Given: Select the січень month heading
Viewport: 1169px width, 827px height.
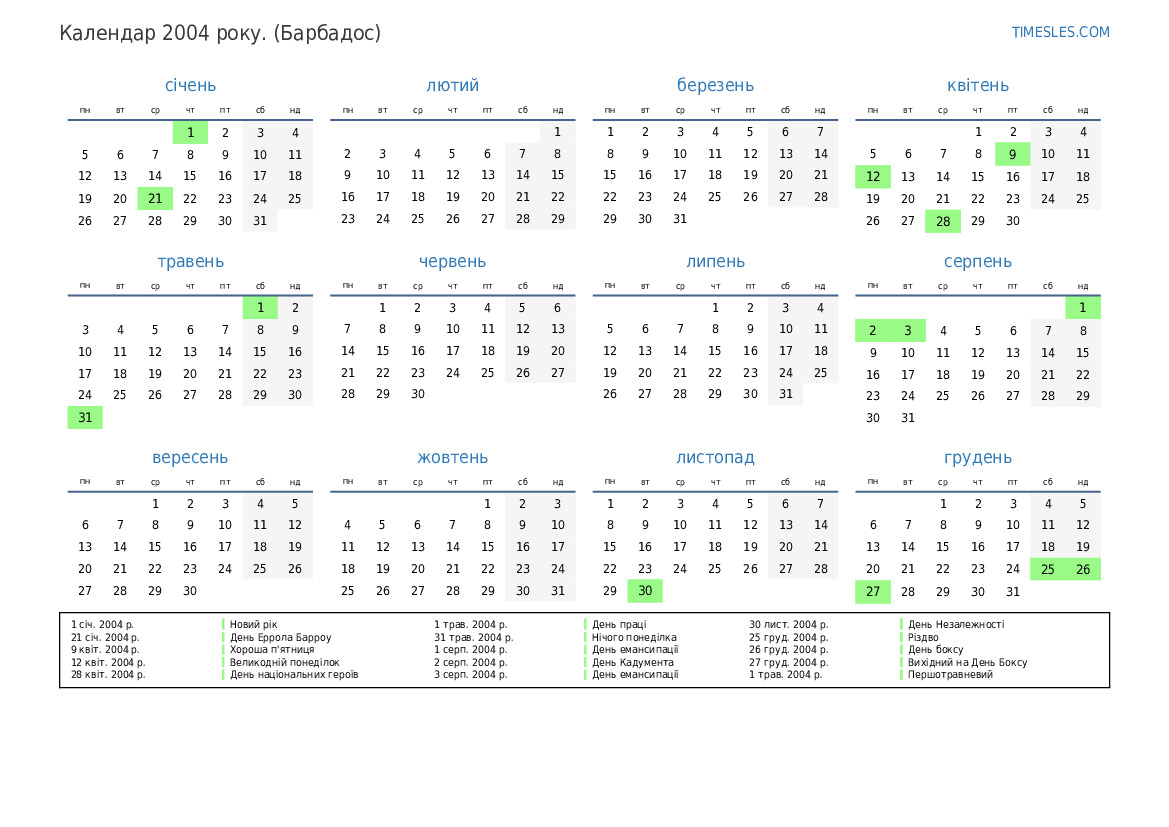Looking at the screenshot, I should [x=190, y=85].
